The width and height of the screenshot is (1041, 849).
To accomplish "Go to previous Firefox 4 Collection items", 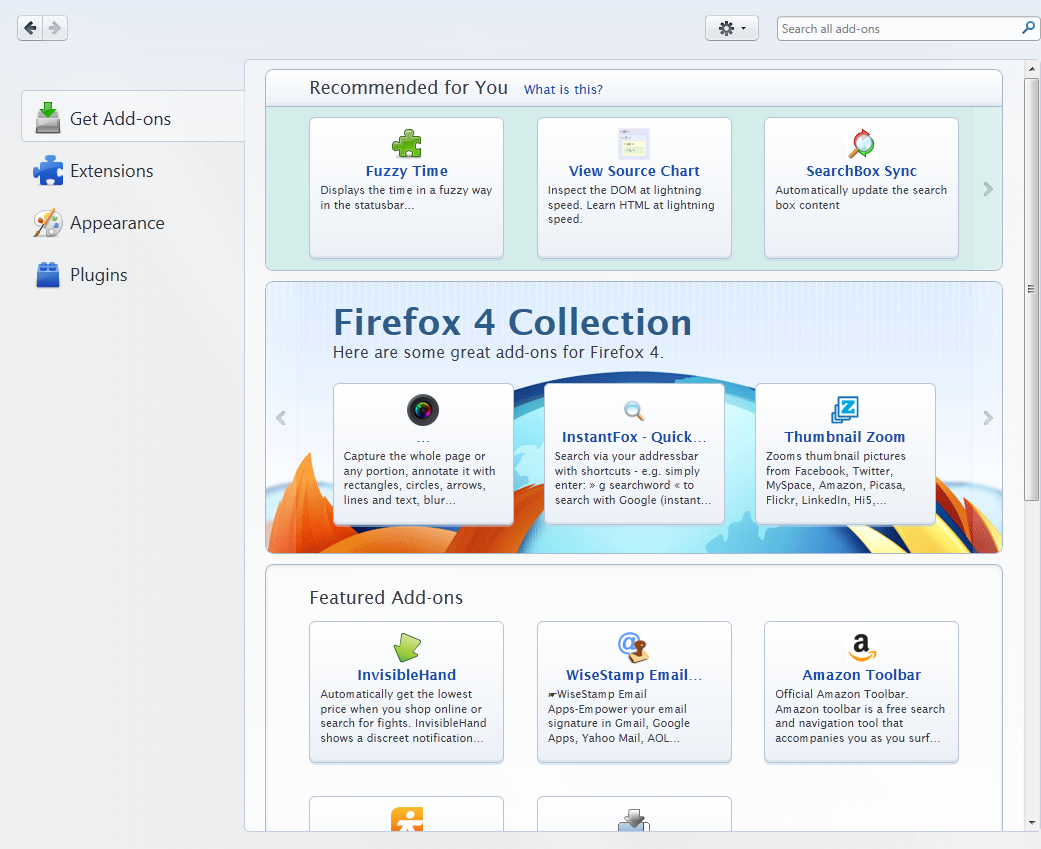I will (x=281, y=418).
